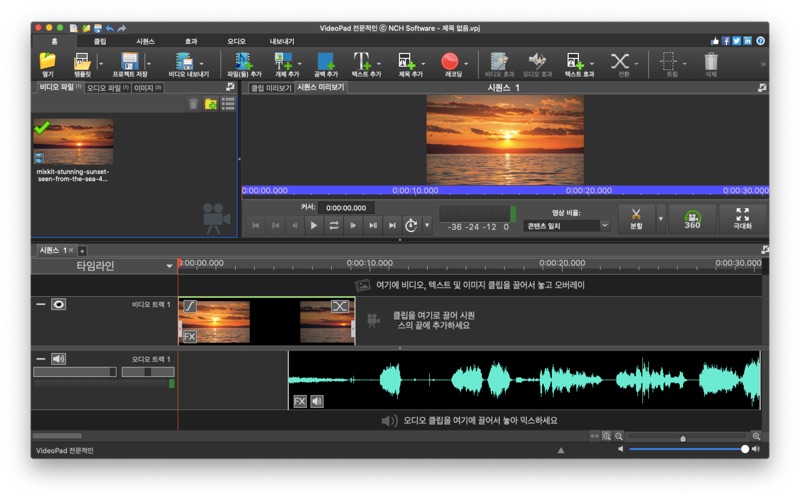Open the 비디오 내보내기 dropdown arrow
The image size is (800, 500).
coord(202,64)
